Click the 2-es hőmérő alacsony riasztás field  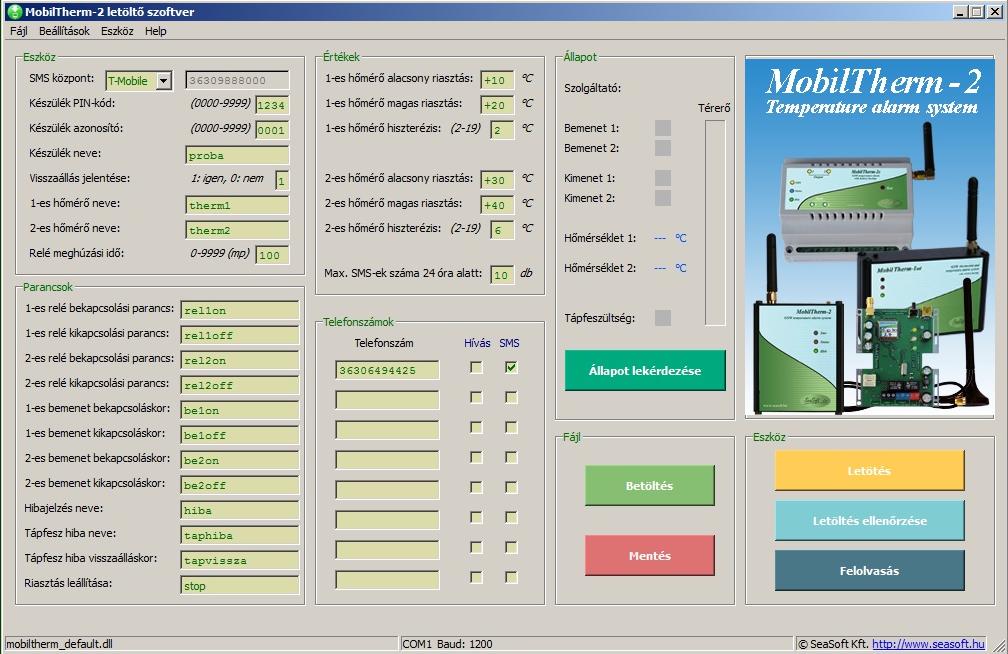[x=497, y=181]
